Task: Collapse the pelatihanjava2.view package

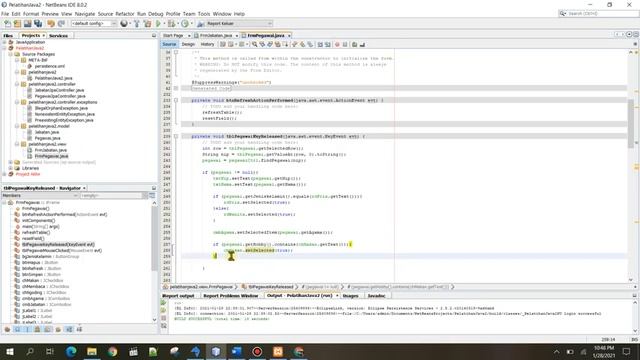Action: (17, 144)
